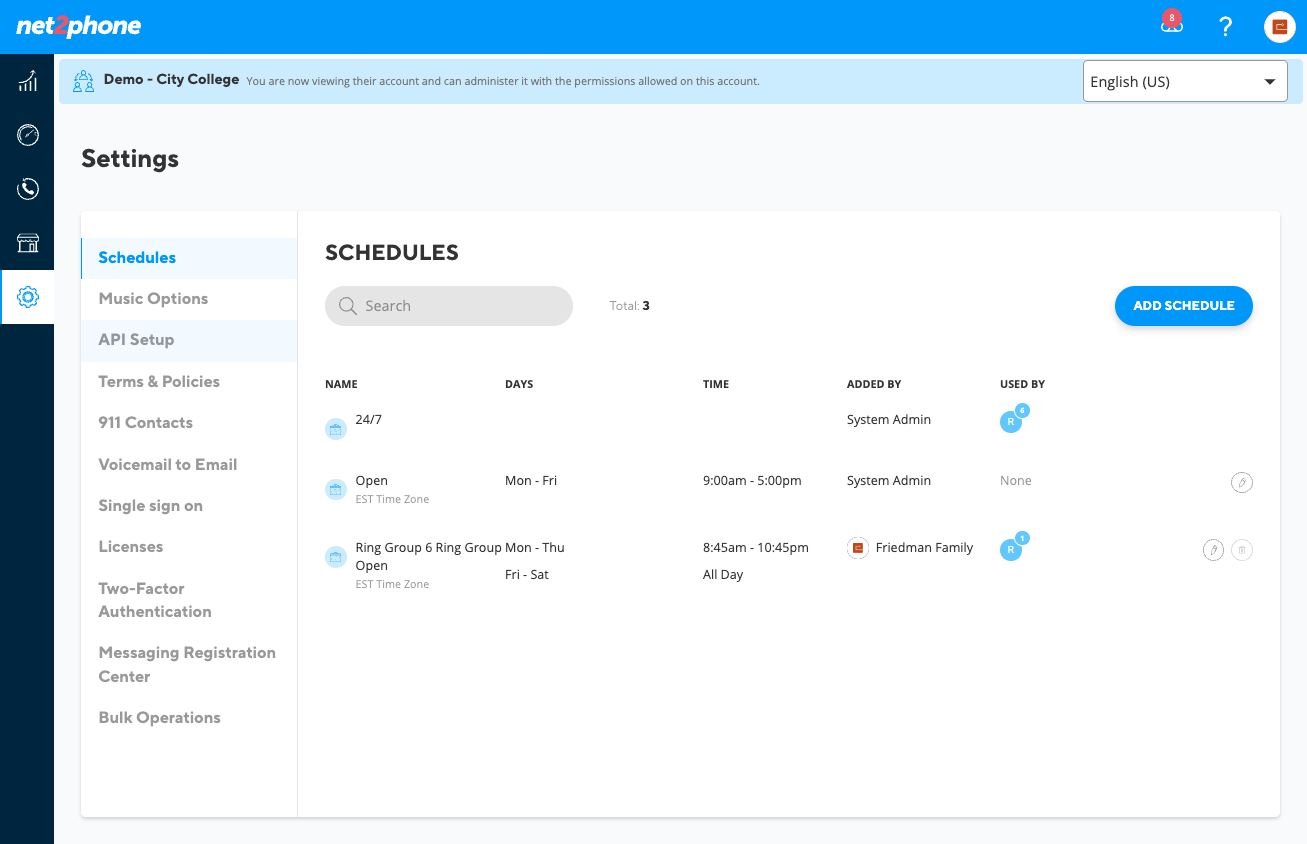This screenshot has width=1307, height=844.
Task: Click the calendar icon for 24/7 schedule
Action: (336, 429)
